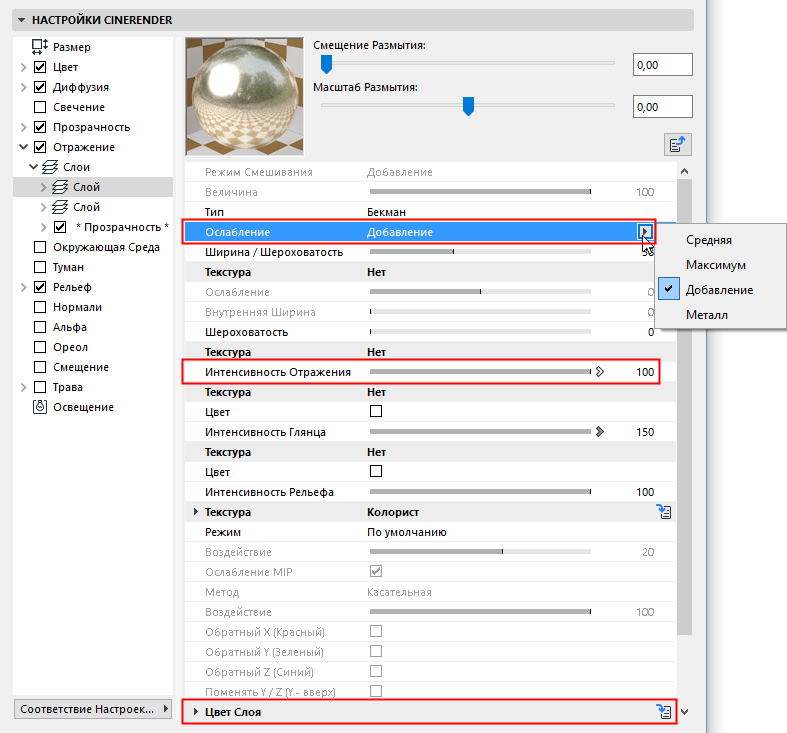
Task: Expand the Колорист Текстура row
Action: pos(196,512)
